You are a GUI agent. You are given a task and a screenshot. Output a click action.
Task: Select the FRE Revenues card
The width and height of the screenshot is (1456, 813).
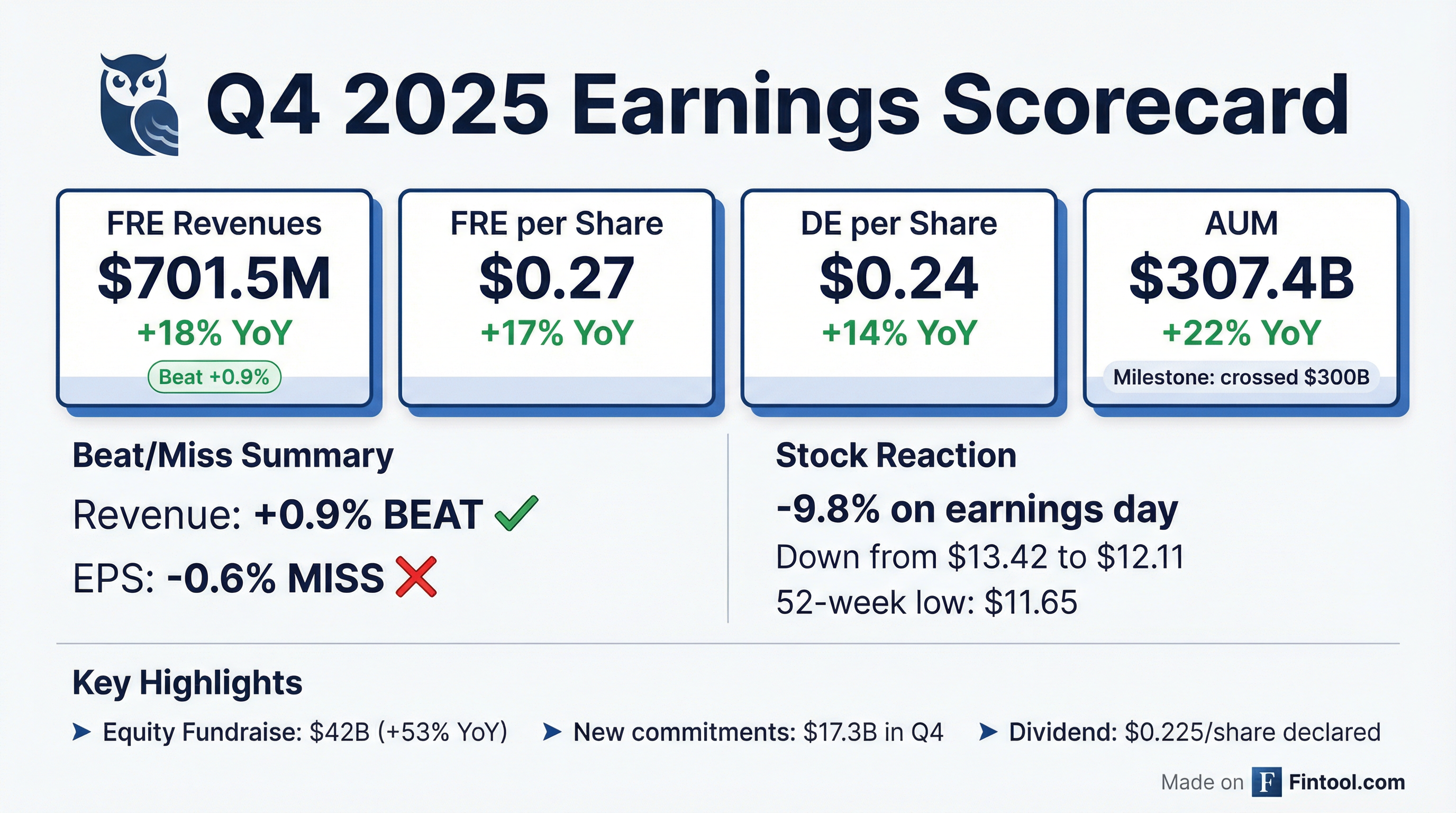[214, 297]
